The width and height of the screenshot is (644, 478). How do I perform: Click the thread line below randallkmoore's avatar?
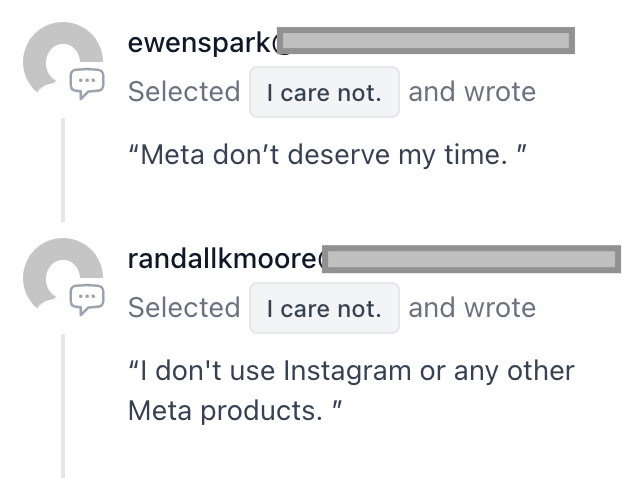tap(63, 406)
